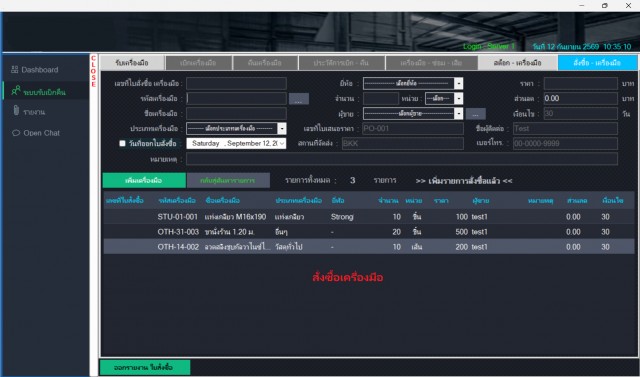This screenshot has height=377, width=640.
Task: Select the สั่งซื้อ - เครื่องมือ tab
Action: [x=597, y=63]
